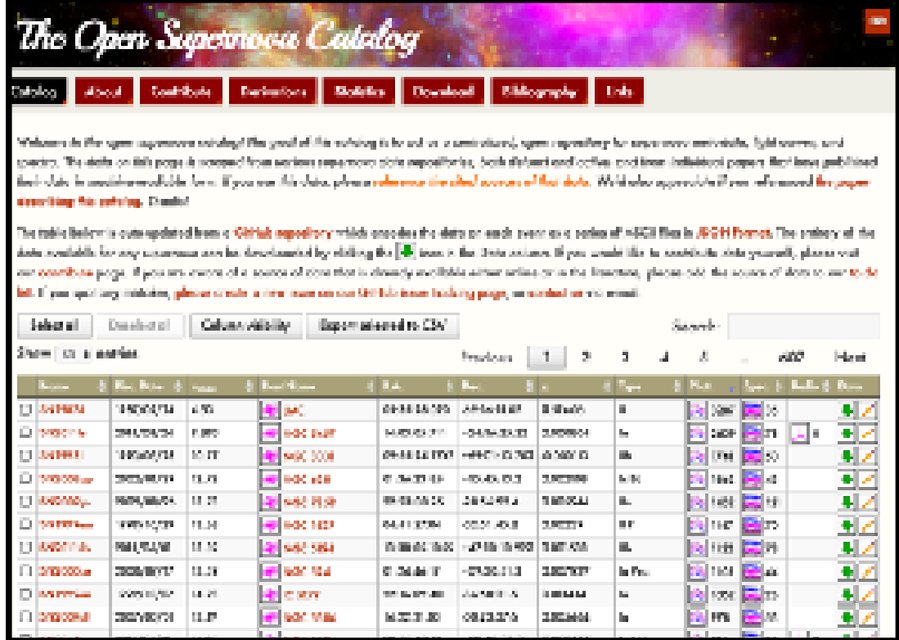Open the Show entries count dropdown
Image resolution: width=899 pixels, height=640 pixels.
72,355
